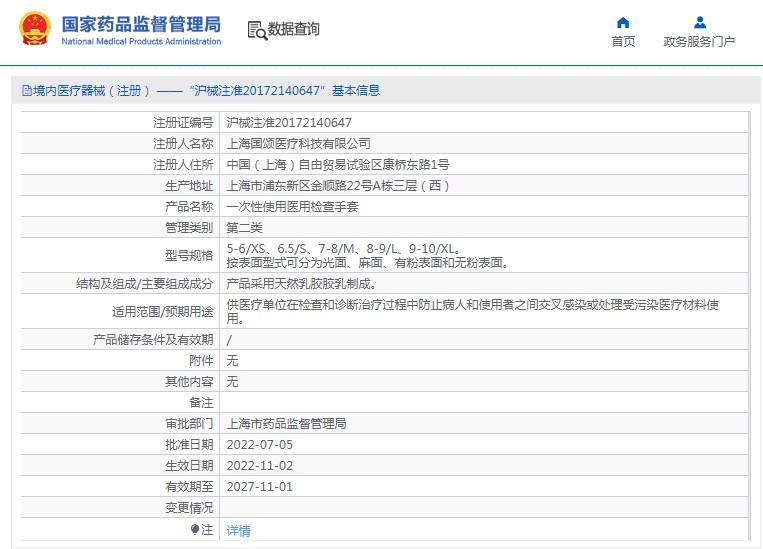Image resolution: width=763 pixels, height=549 pixels.
Task: Select the 无 value in 附件 row
Action: [x=232, y=360]
